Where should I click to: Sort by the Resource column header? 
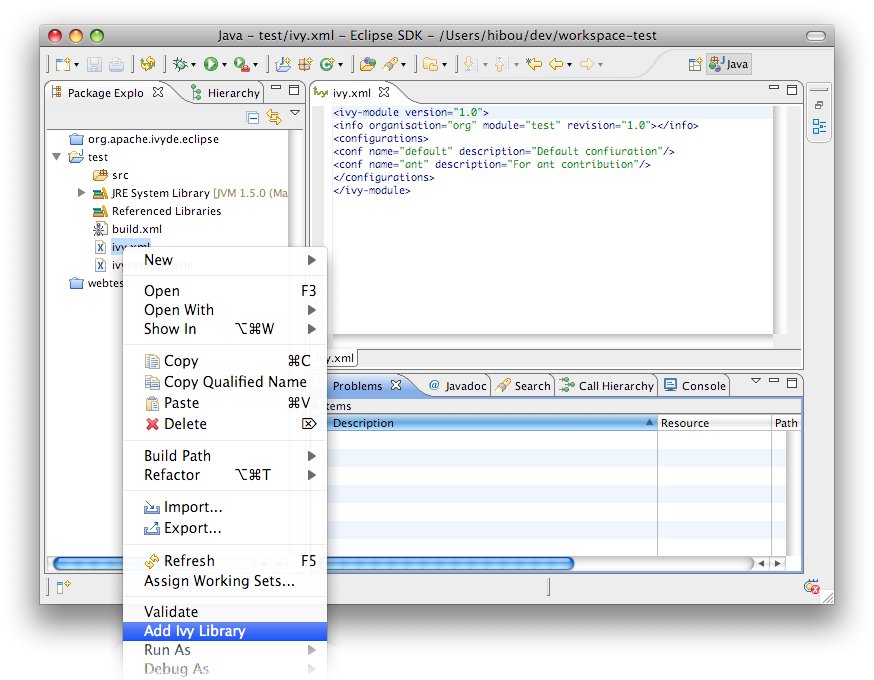point(713,423)
